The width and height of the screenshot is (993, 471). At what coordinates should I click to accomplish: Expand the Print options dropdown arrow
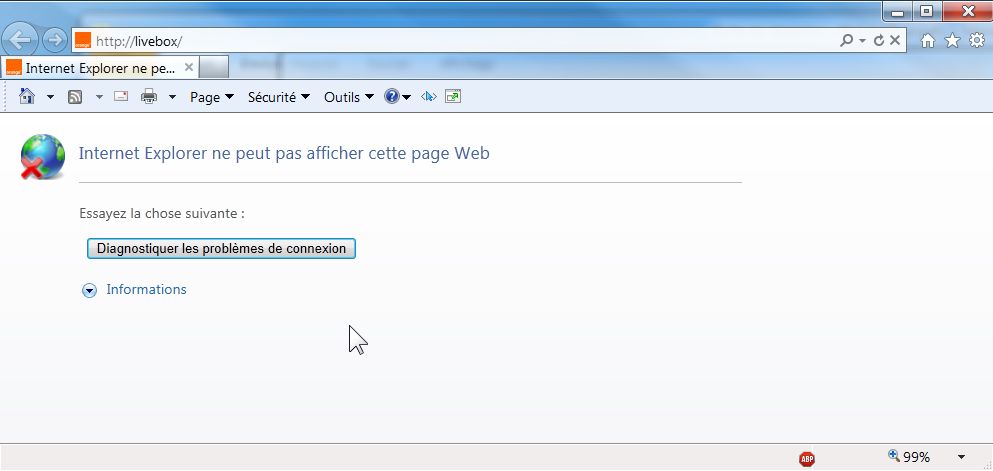(x=172, y=97)
